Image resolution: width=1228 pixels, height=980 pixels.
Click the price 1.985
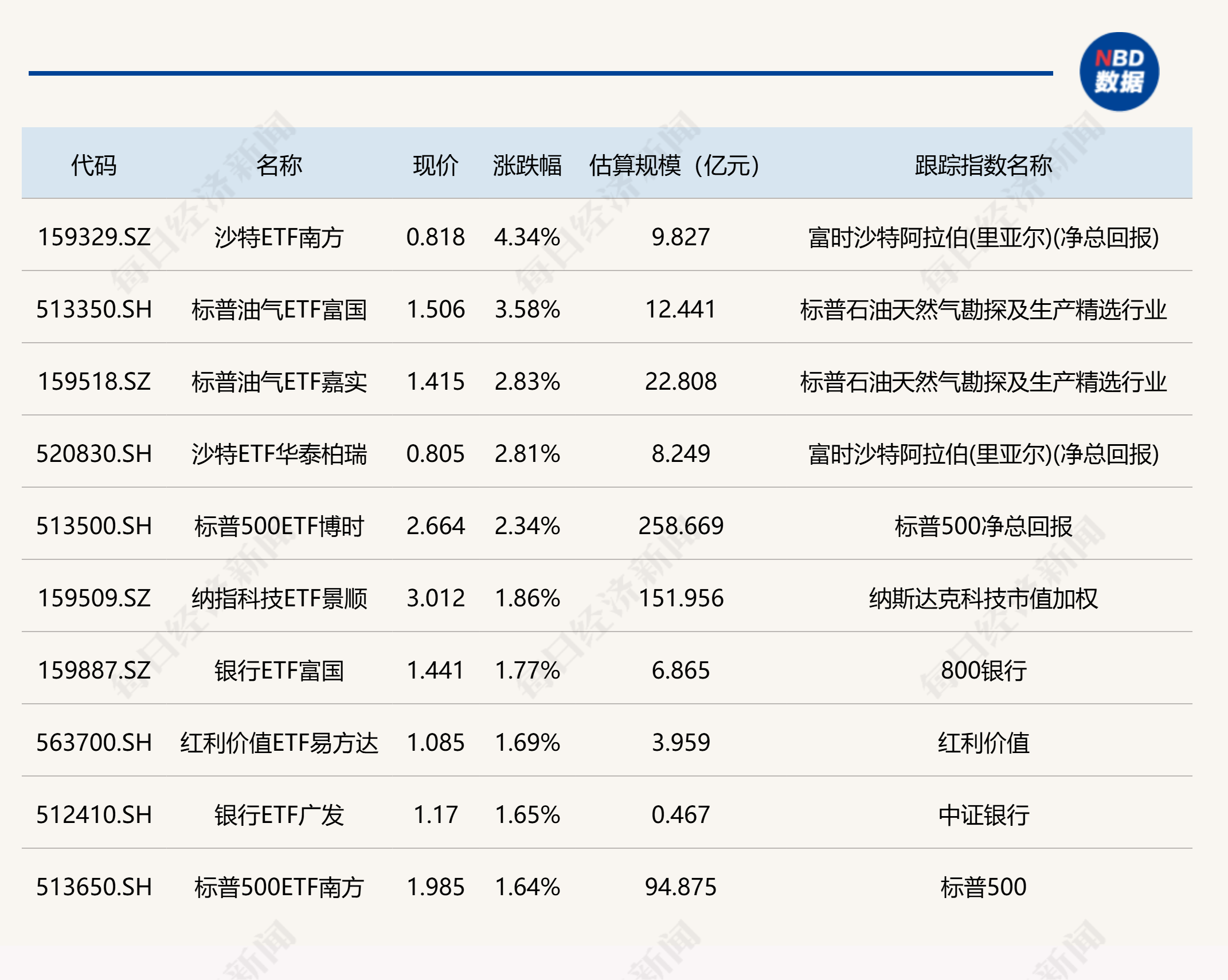436,887
